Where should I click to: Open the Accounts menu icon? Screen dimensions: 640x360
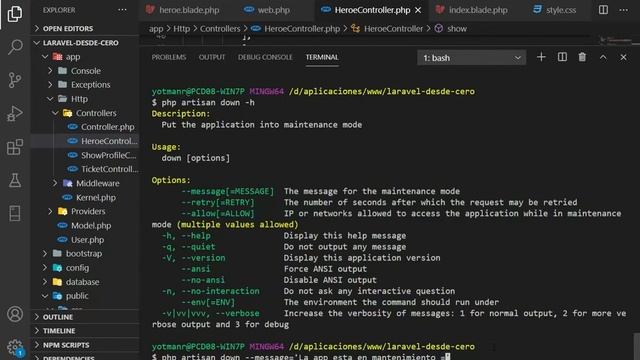pos(15,314)
